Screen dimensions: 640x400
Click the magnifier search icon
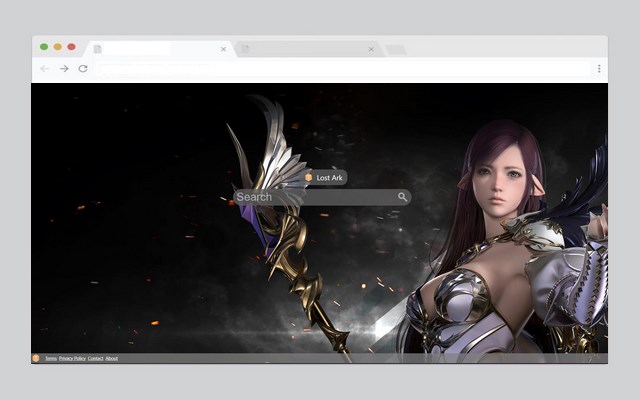point(402,197)
